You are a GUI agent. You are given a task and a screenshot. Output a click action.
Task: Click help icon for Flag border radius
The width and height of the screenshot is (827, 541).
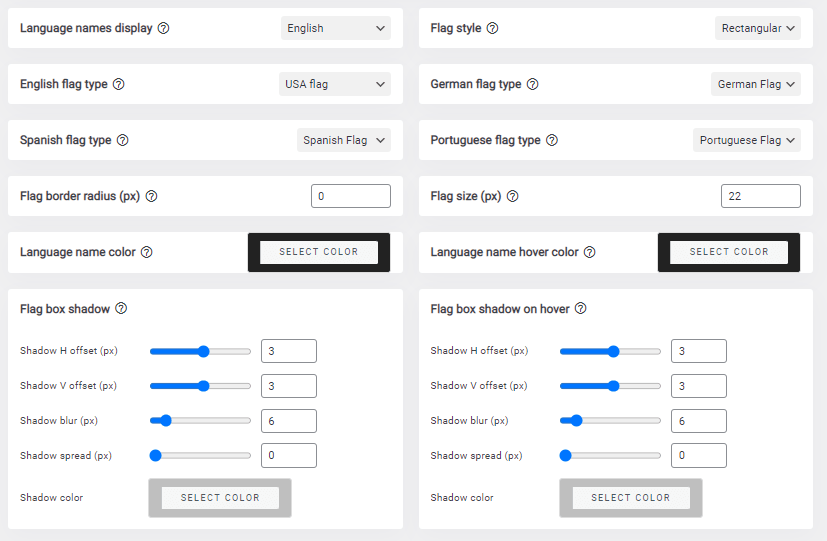151,196
